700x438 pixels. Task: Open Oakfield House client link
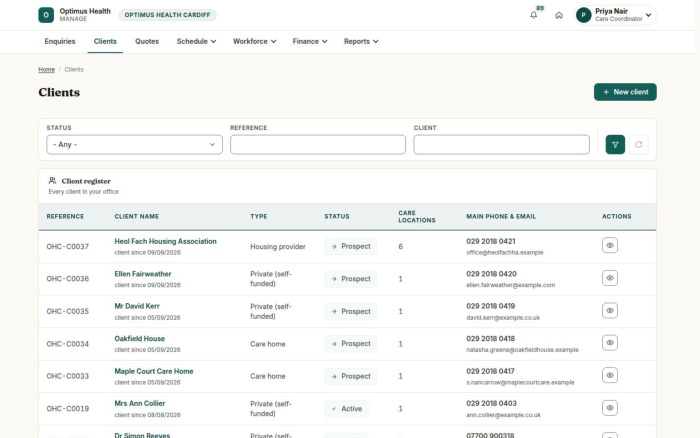point(140,338)
